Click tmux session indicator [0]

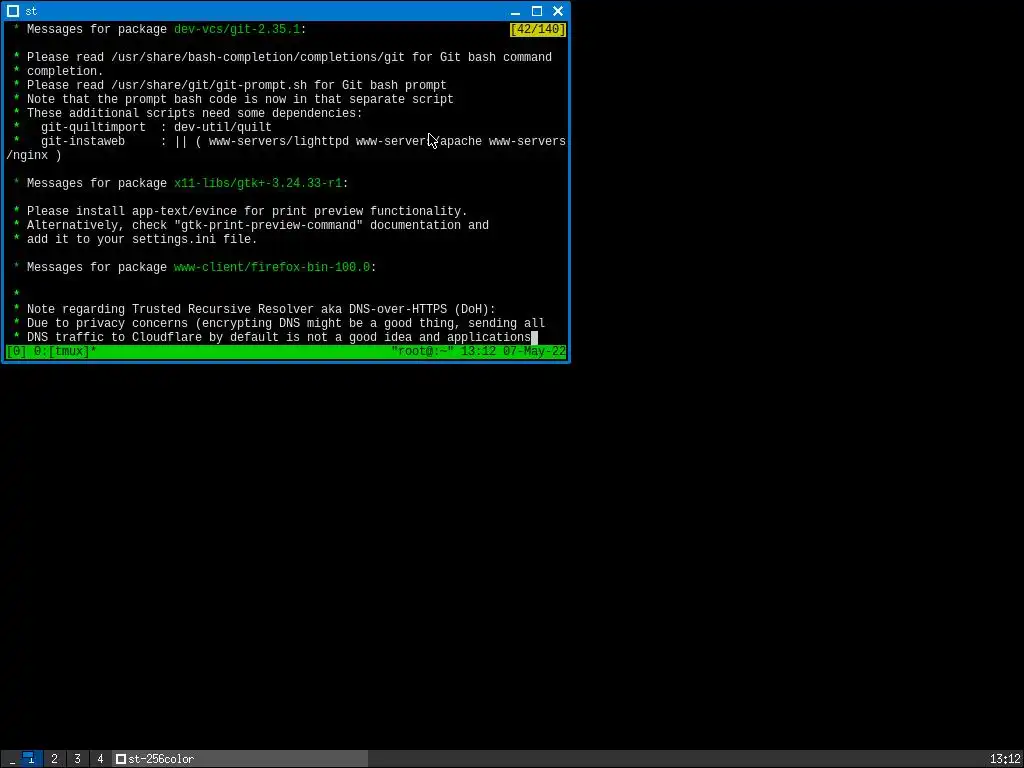16,351
